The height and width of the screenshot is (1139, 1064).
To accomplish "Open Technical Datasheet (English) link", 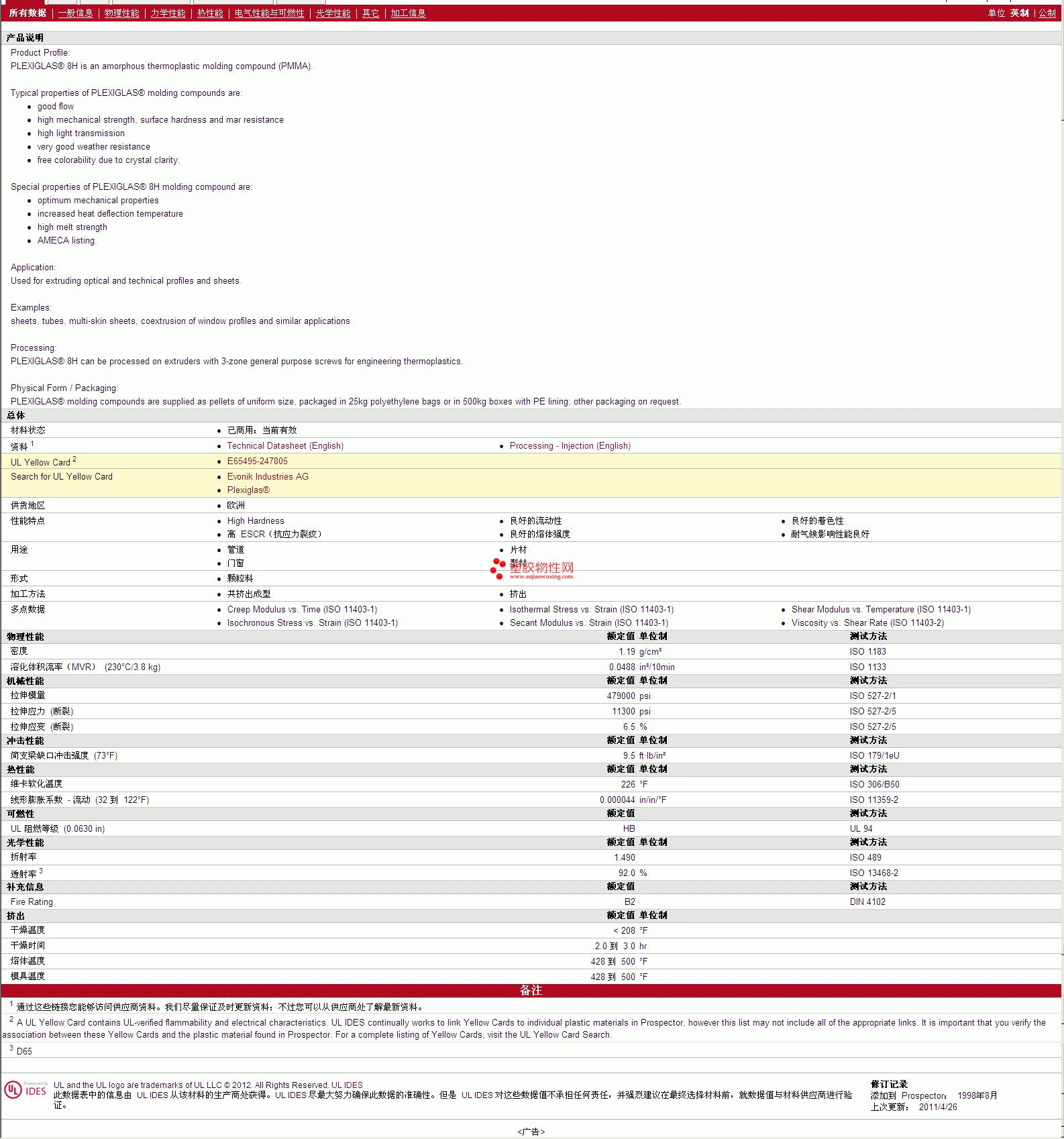I will (x=285, y=446).
